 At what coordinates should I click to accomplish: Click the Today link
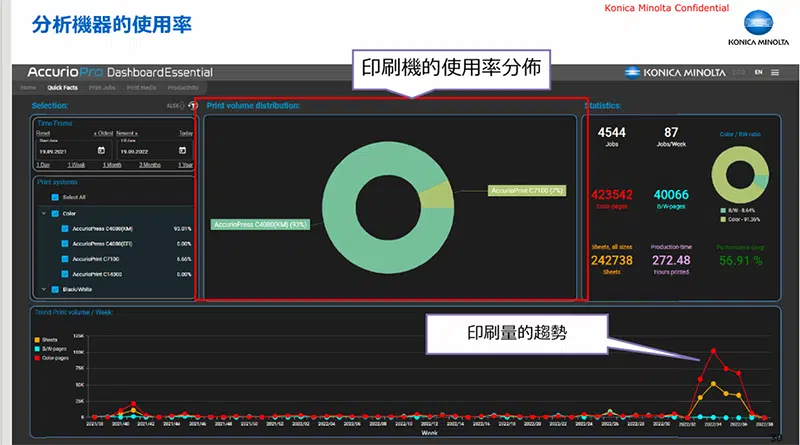tap(186, 133)
